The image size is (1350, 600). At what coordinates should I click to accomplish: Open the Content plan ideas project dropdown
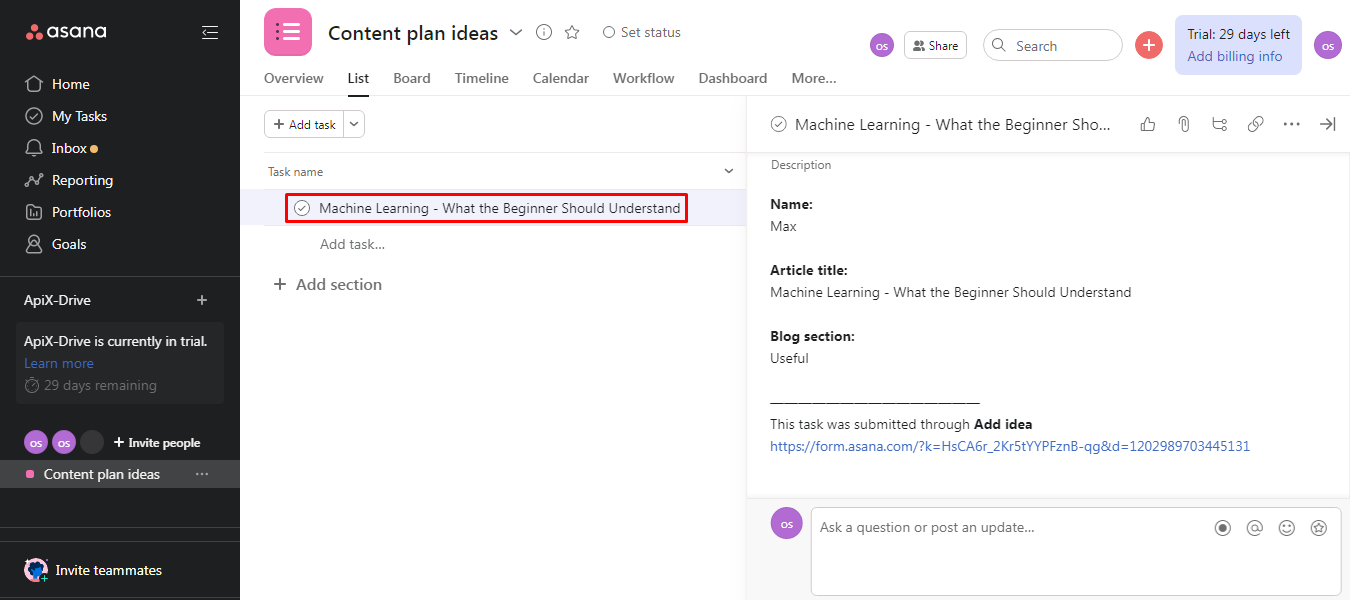516,32
